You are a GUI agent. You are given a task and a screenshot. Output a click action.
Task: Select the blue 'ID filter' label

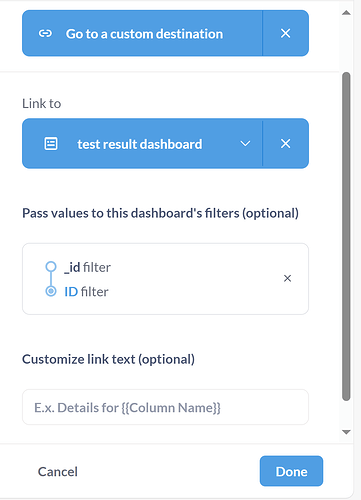(x=86, y=292)
